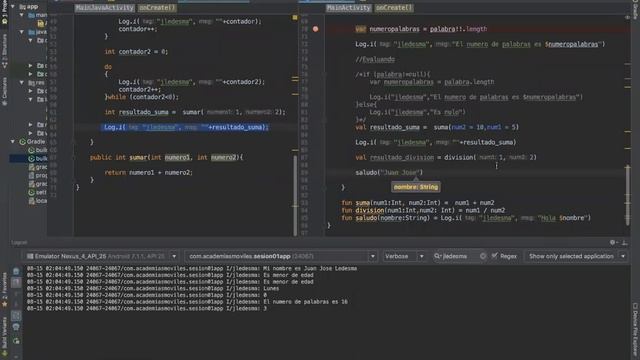Collapse the app module node

coord(13,7)
